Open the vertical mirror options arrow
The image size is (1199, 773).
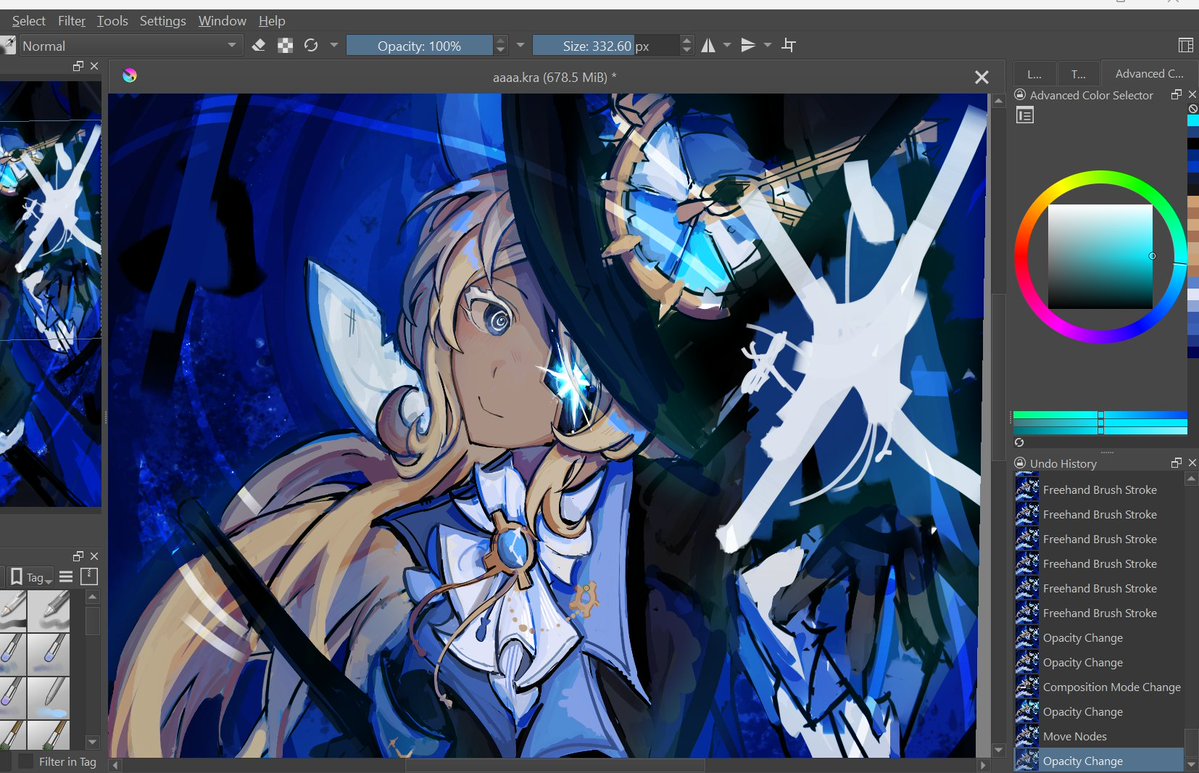(768, 45)
